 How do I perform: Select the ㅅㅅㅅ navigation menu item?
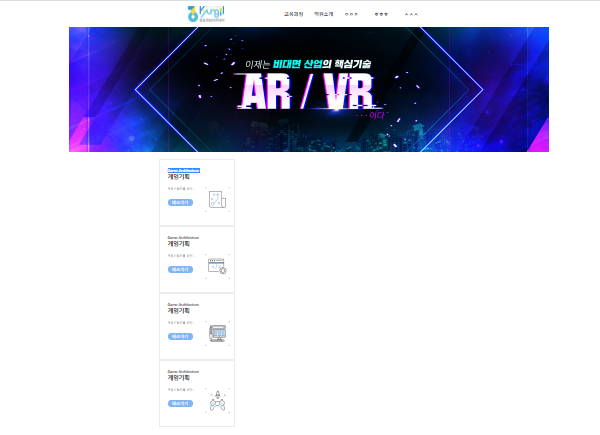pyautogui.click(x=411, y=15)
